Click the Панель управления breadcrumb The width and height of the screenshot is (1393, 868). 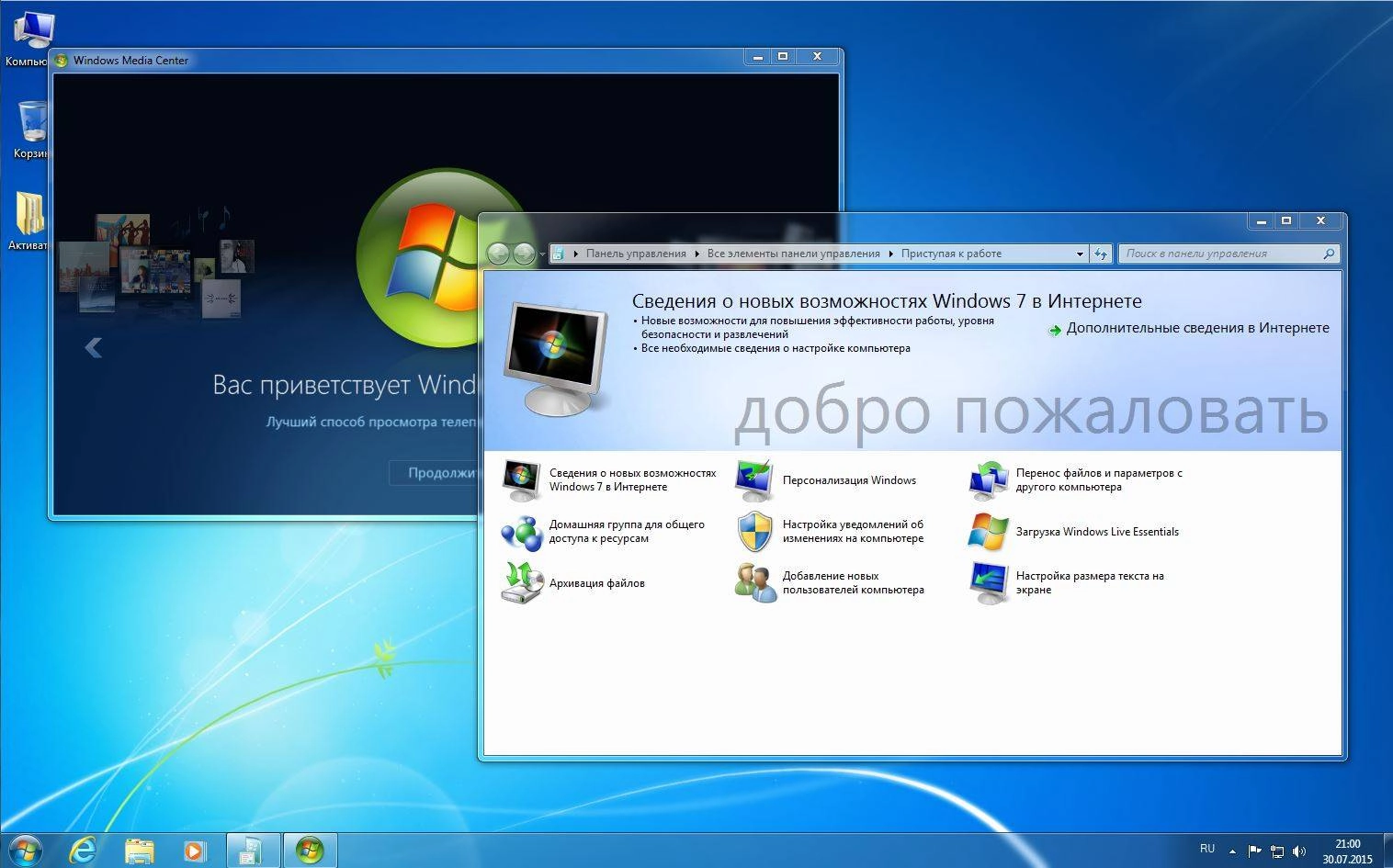[x=636, y=254]
